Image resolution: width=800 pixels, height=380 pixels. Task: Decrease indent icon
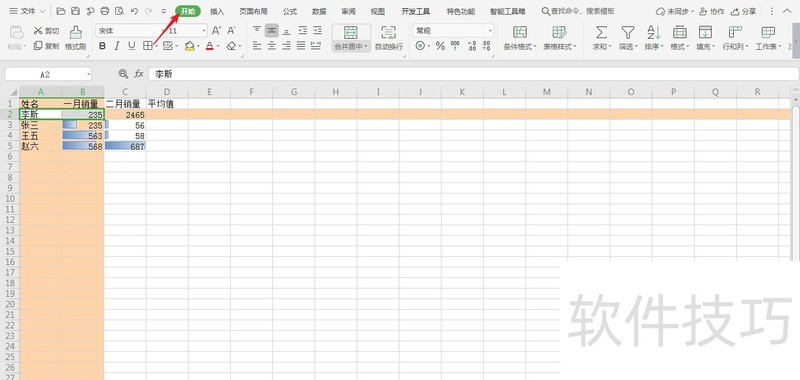coord(303,31)
